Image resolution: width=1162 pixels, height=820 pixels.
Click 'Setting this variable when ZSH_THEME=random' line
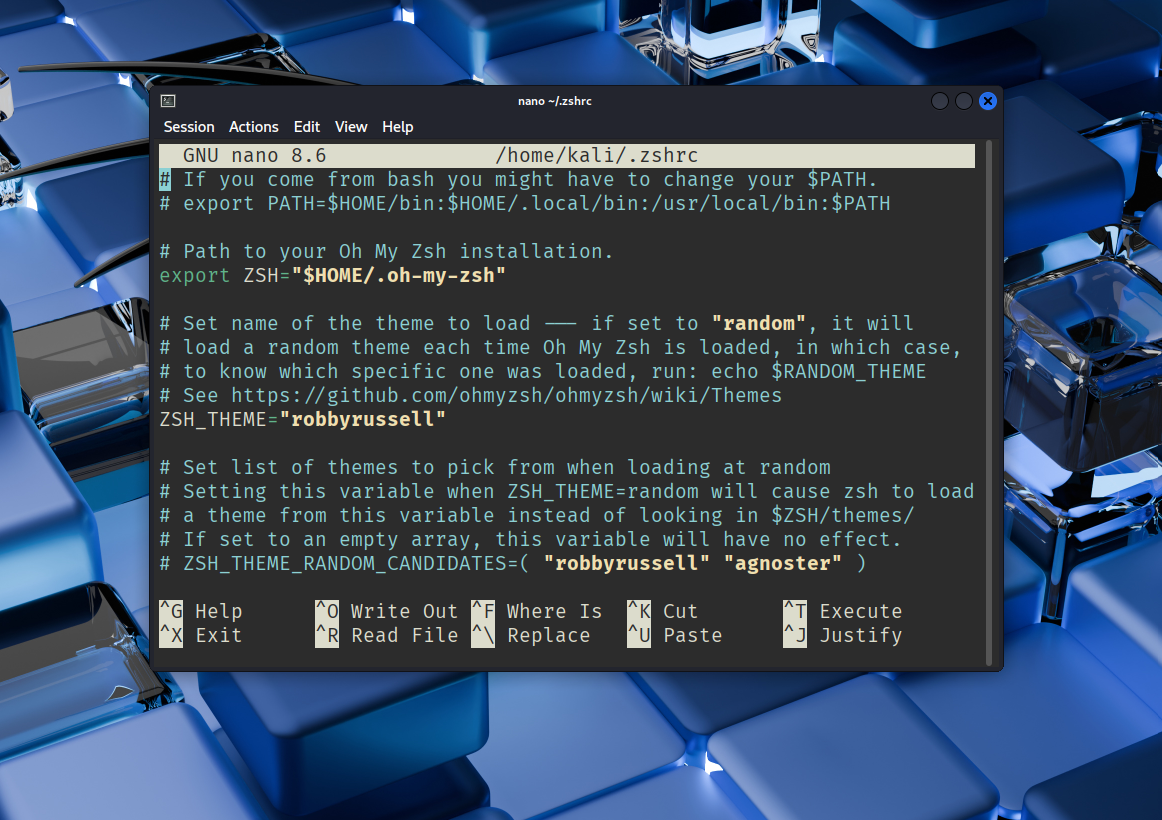(567, 492)
